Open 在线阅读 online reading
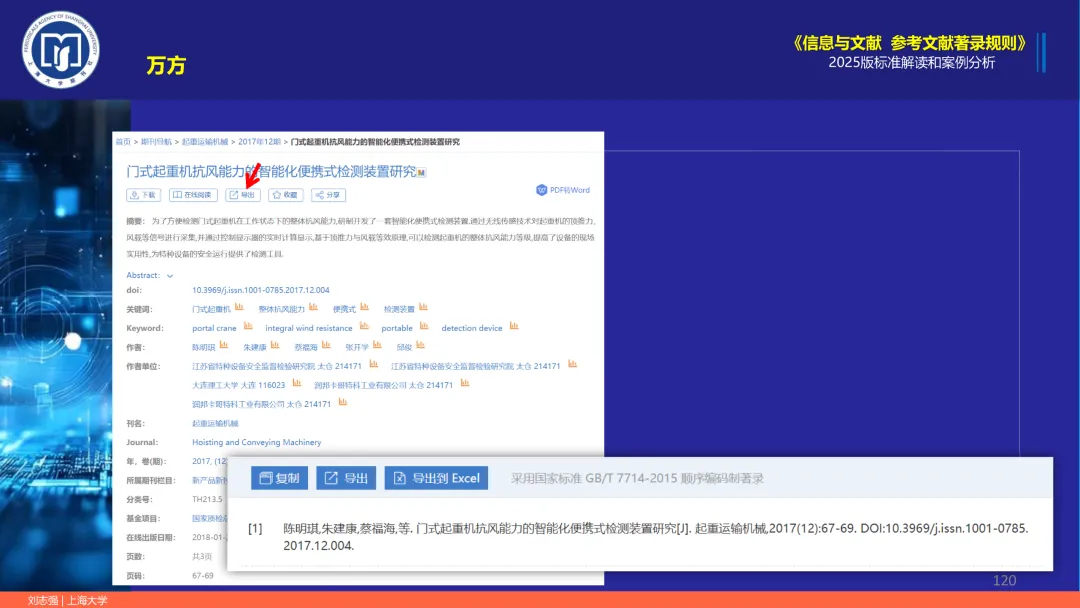The height and width of the screenshot is (608, 1080). coord(193,195)
